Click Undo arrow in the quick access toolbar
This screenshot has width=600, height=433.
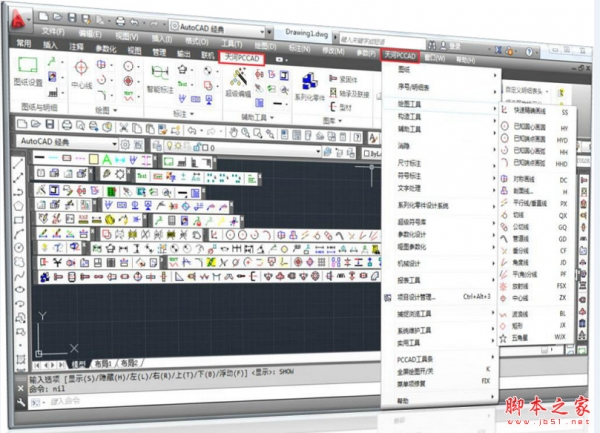(x=134, y=22)
